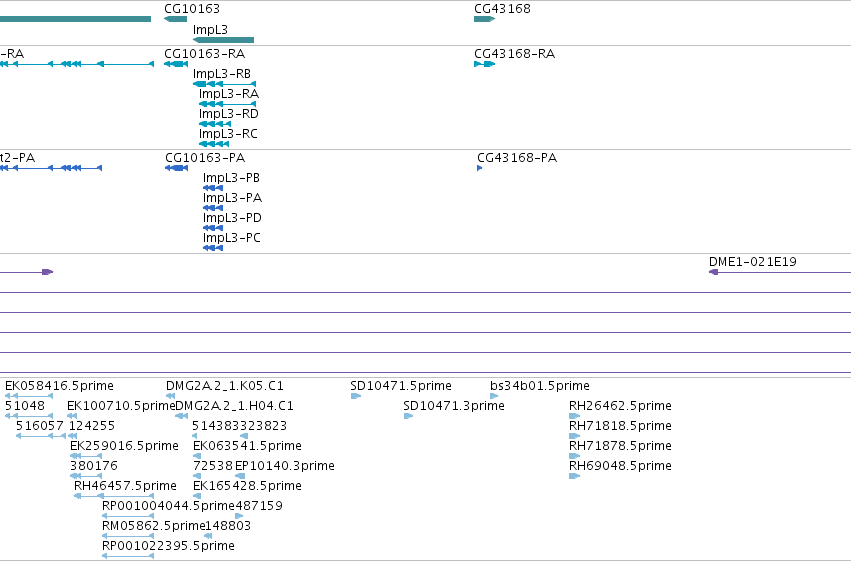Viewport: 851px width, 561px height.
Task: Click the ImpL3-RC transcript label
Action: pyautogui.click(x=228, y=134)
